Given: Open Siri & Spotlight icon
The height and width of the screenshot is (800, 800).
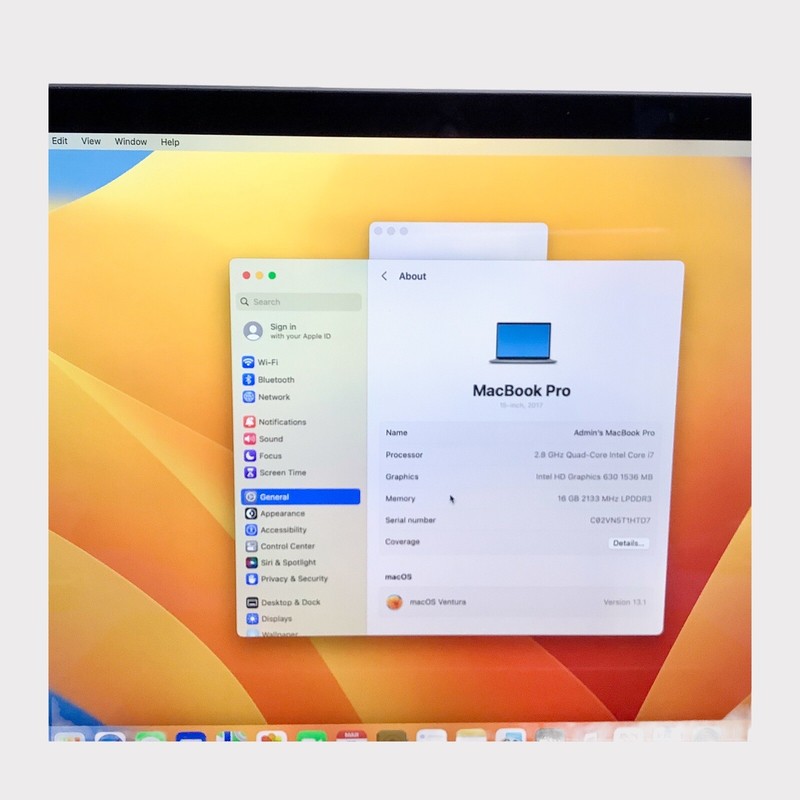Looking at the screenshot, I should coord(252,562).
